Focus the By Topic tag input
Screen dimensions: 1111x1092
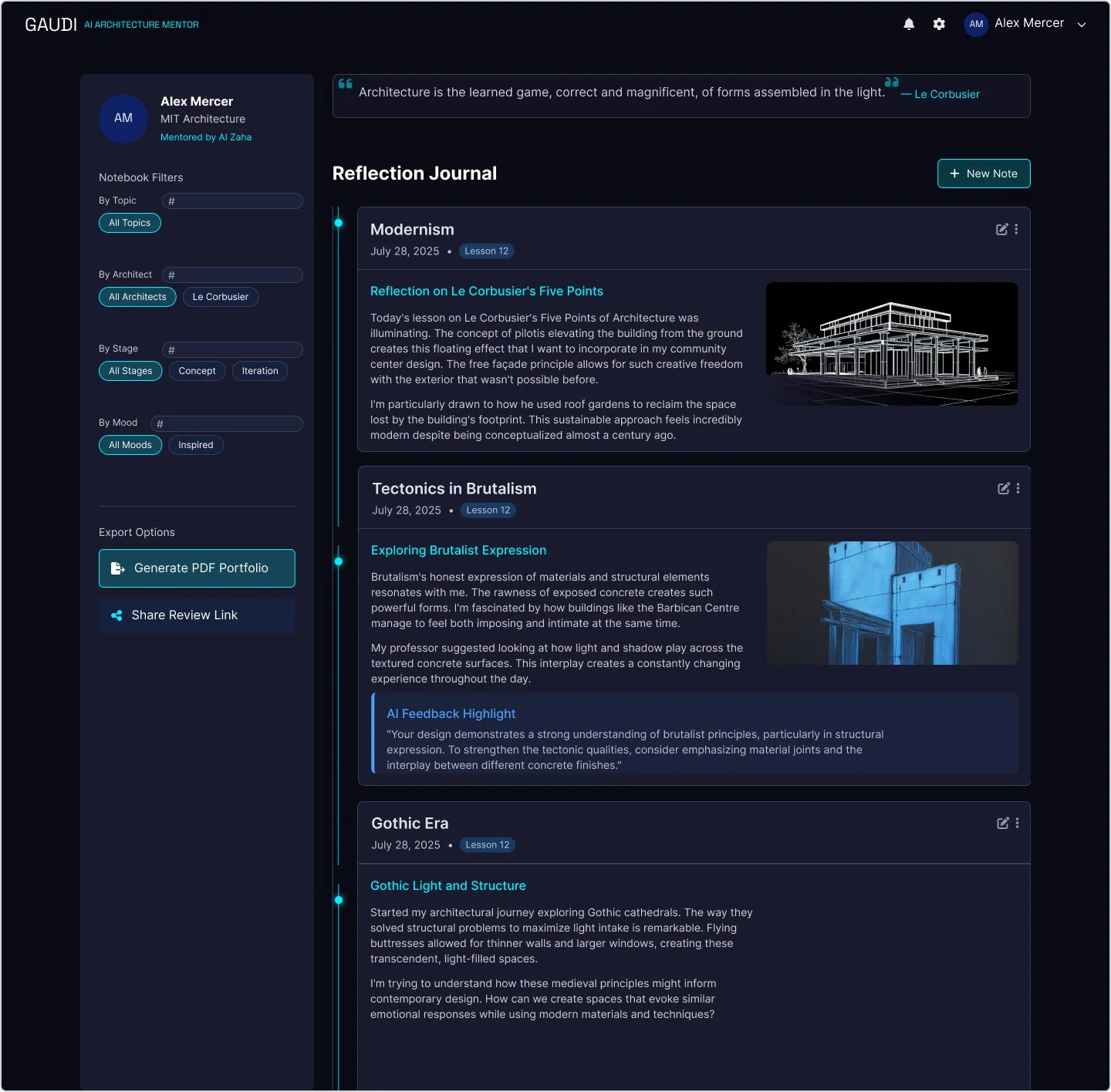pyautogui.click(x=232, y=201)
